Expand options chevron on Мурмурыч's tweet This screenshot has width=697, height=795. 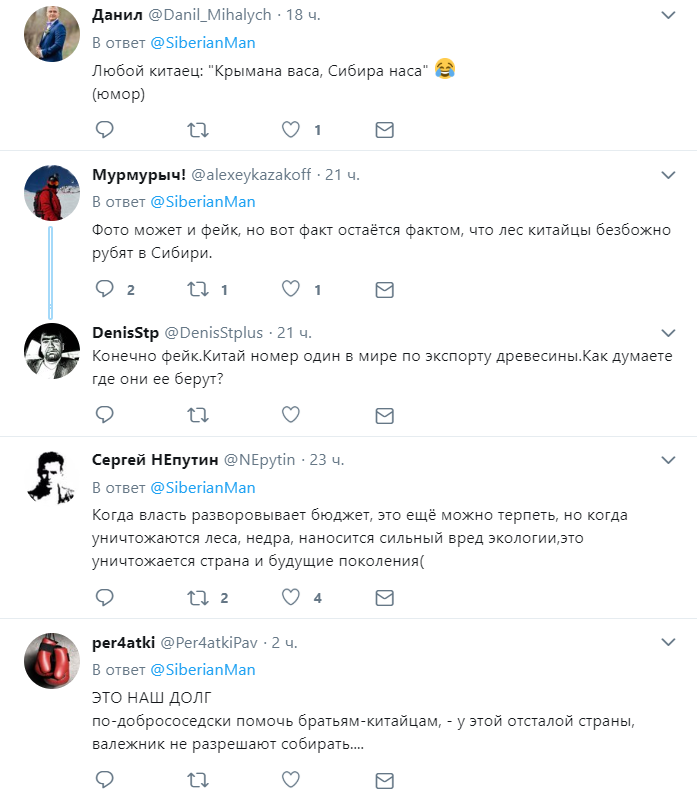click(x=669, y=175)
